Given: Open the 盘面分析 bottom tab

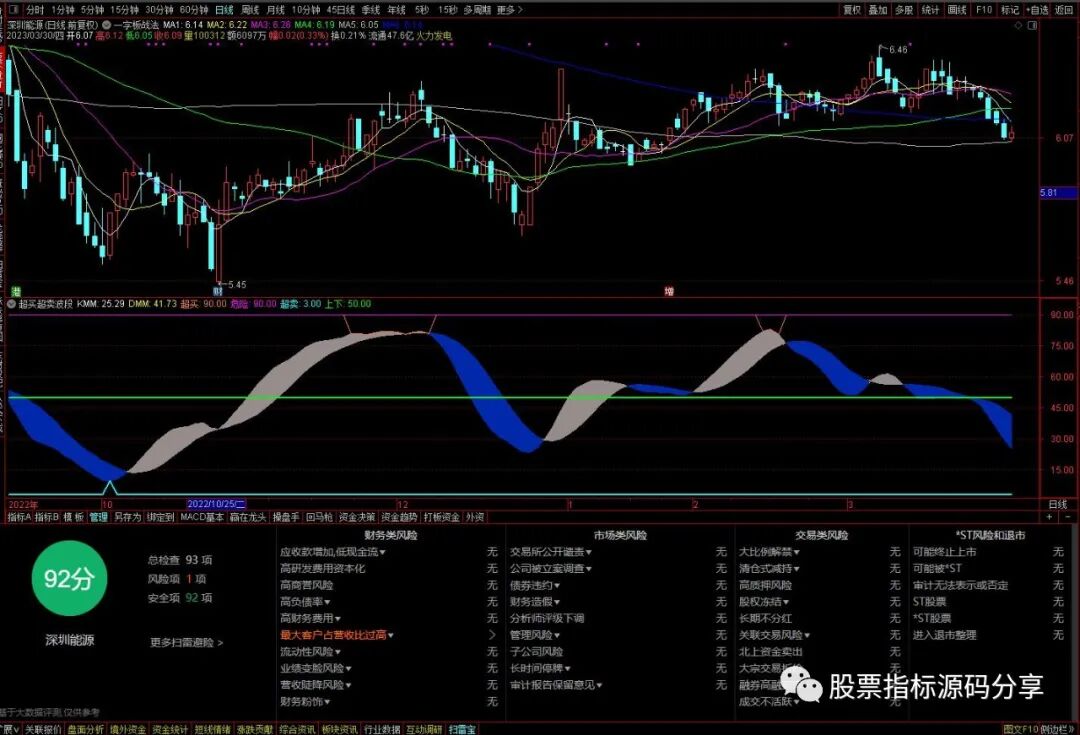Looking at the screenshot, I should click(x=84, y=729).
